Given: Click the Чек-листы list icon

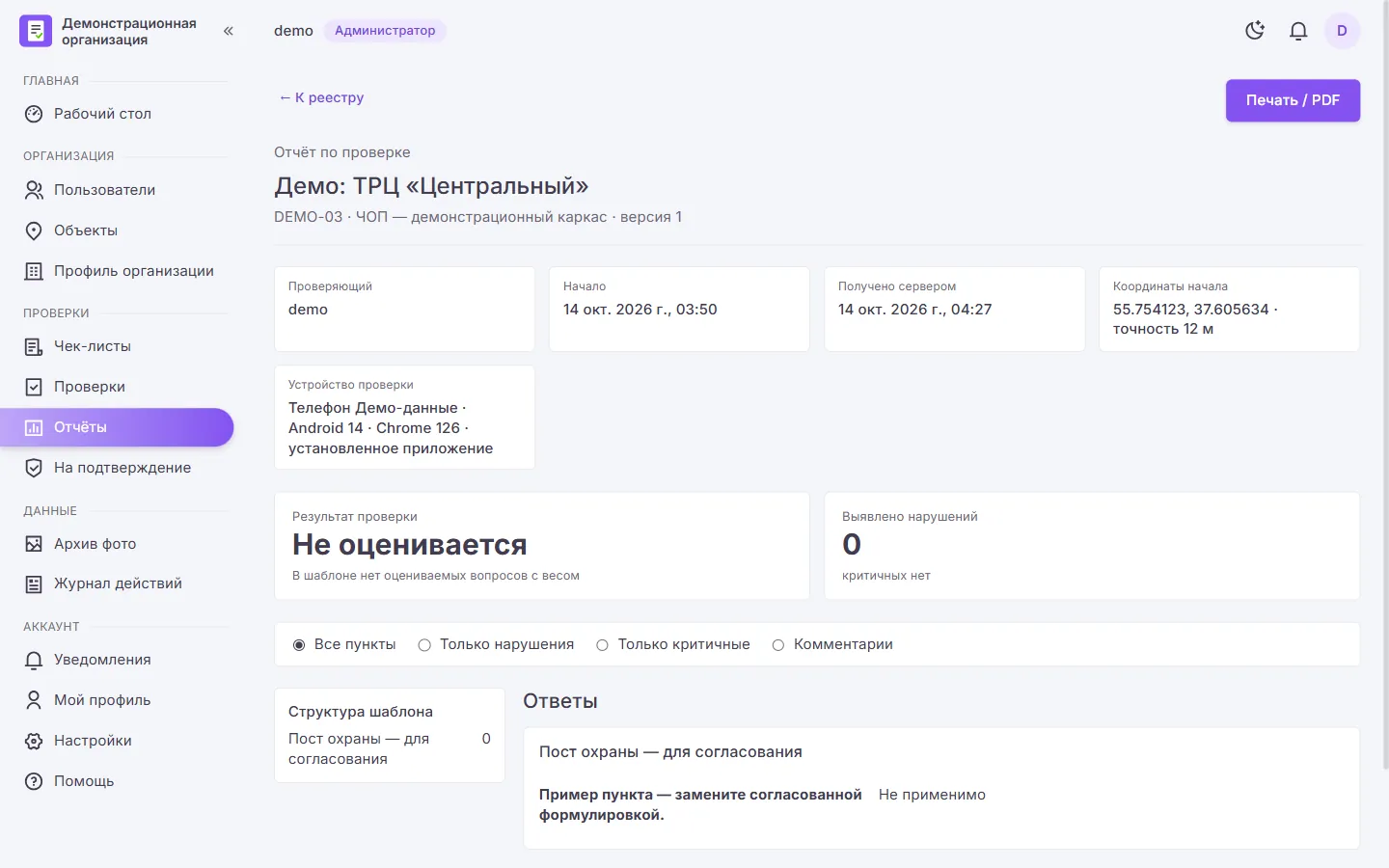Looking at the screenshot, I should pyautogui.click(x=34, y=346).
